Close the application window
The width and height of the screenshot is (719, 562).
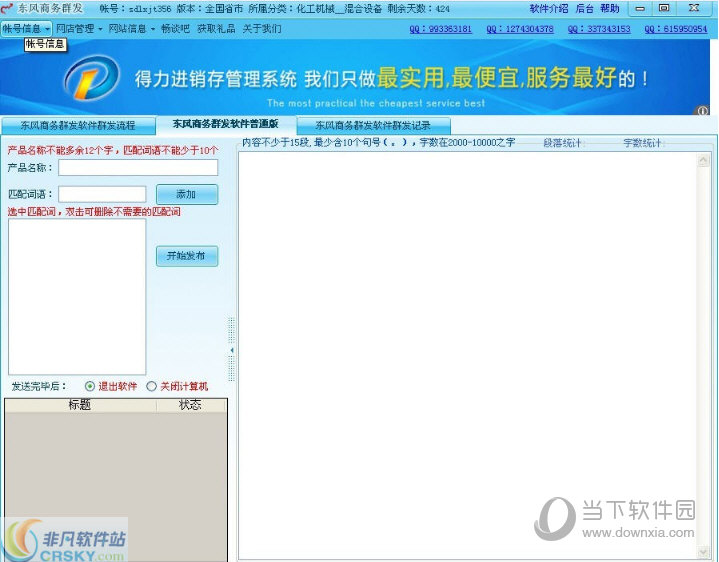[694, 8]
